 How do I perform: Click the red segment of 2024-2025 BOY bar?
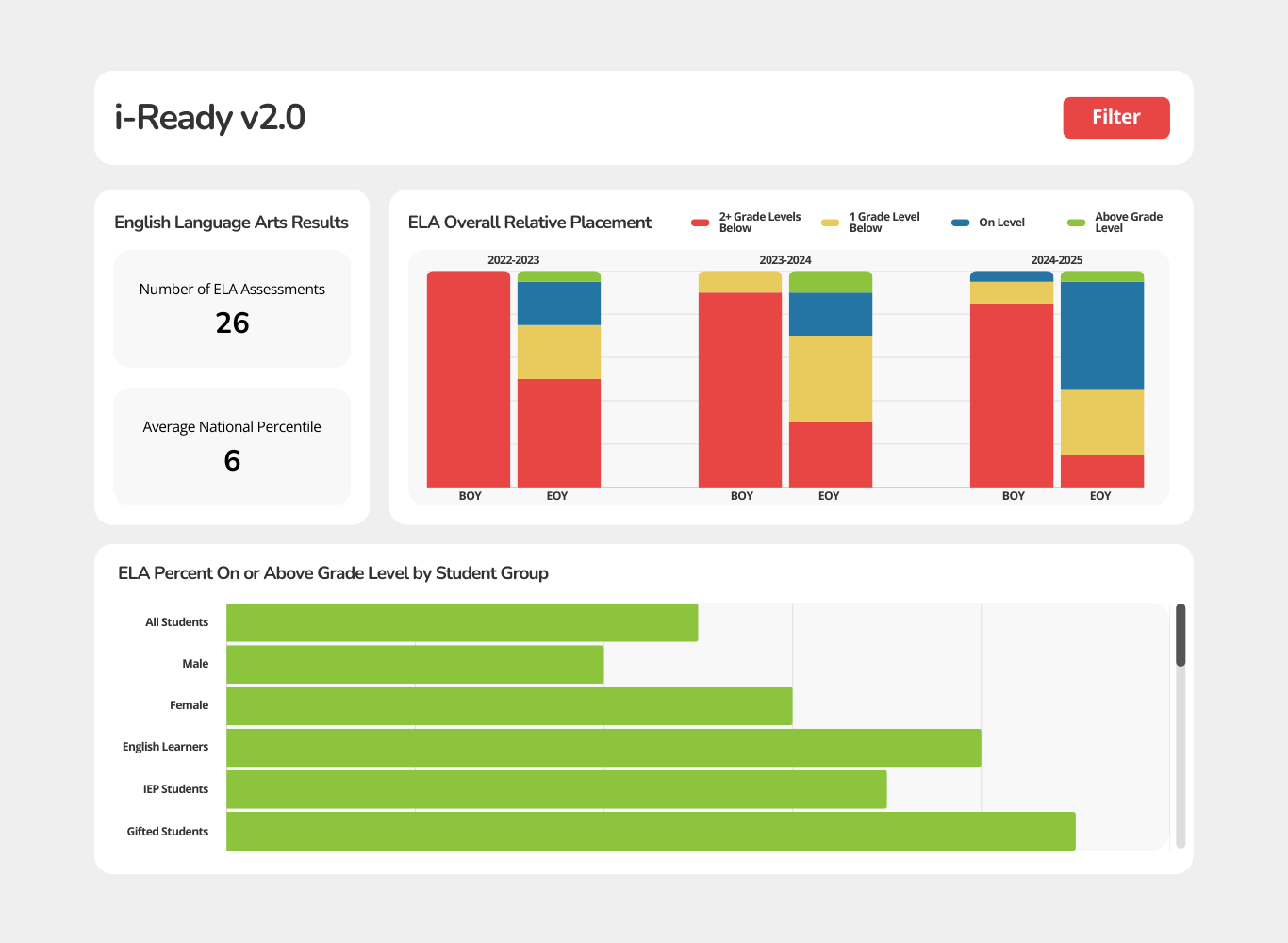click(1012, 395)
